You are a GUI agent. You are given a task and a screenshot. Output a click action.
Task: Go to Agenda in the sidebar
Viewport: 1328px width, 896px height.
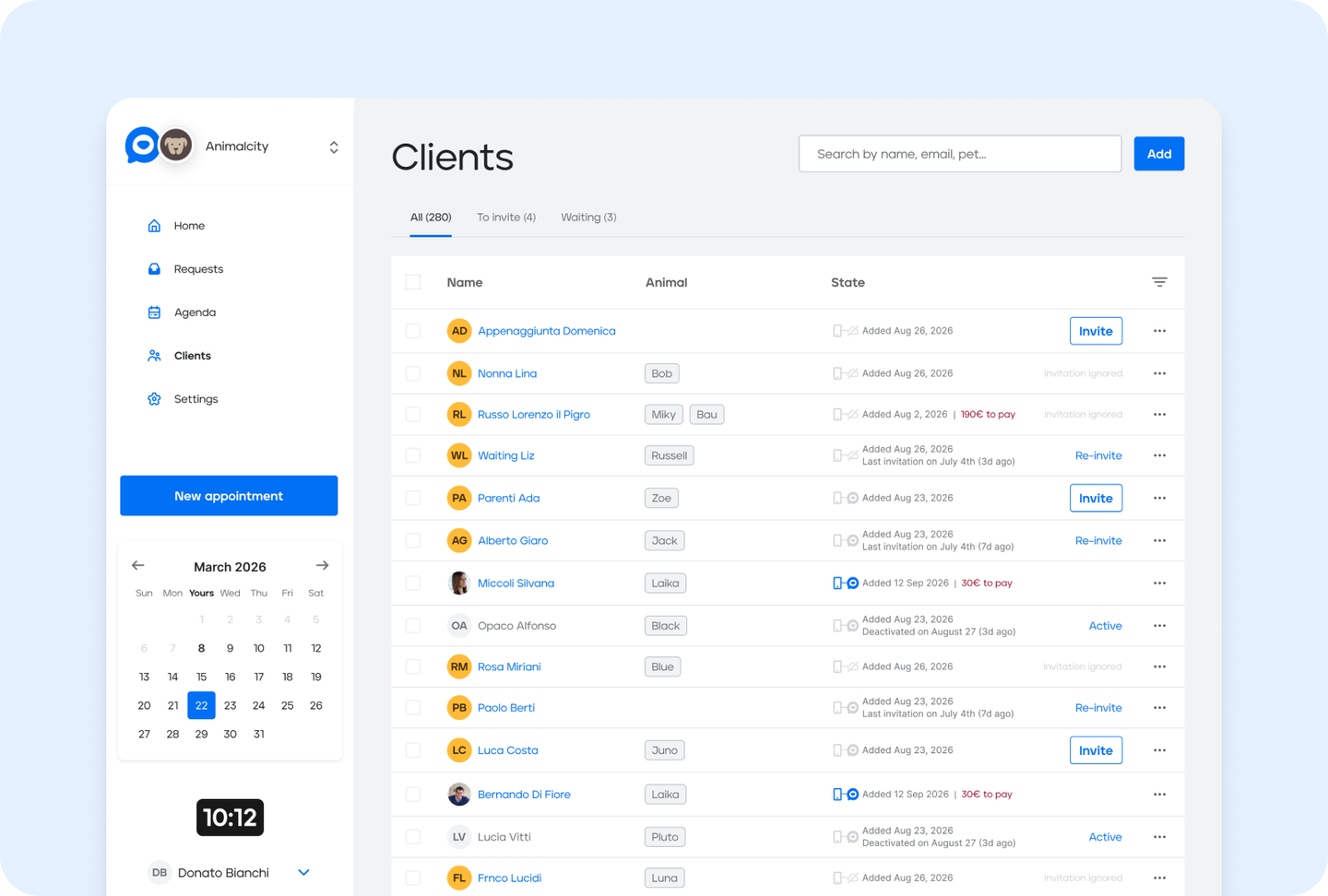point(181,312)
